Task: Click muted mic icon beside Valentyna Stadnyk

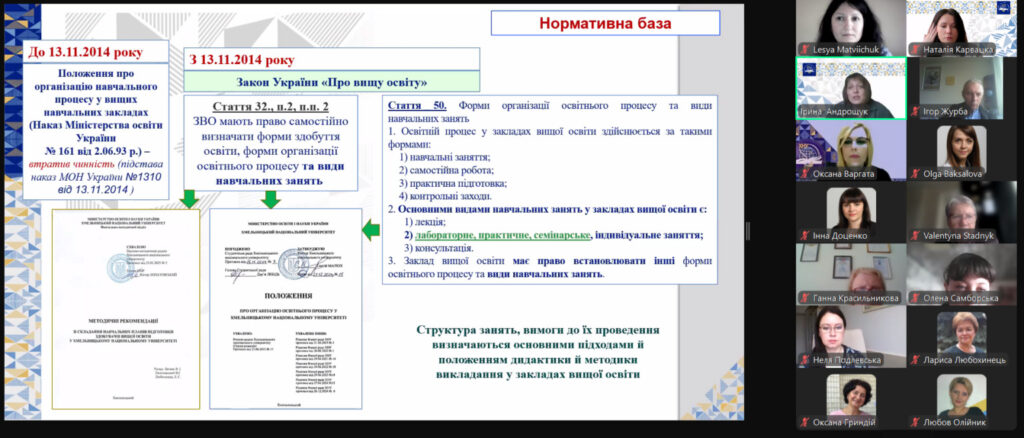Action: click(x=914, y=236)
